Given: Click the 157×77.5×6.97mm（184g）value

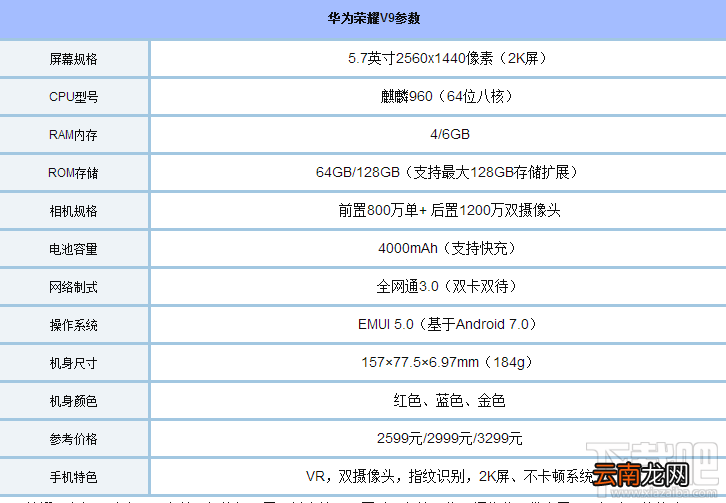Looking at the screenshot, I should pos(447,362).
